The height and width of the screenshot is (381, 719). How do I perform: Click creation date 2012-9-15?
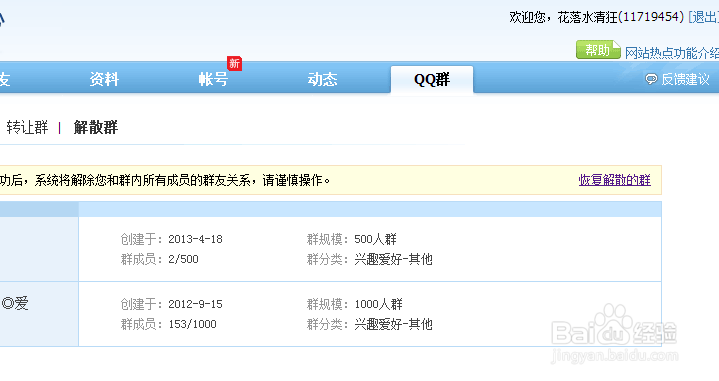195,304
